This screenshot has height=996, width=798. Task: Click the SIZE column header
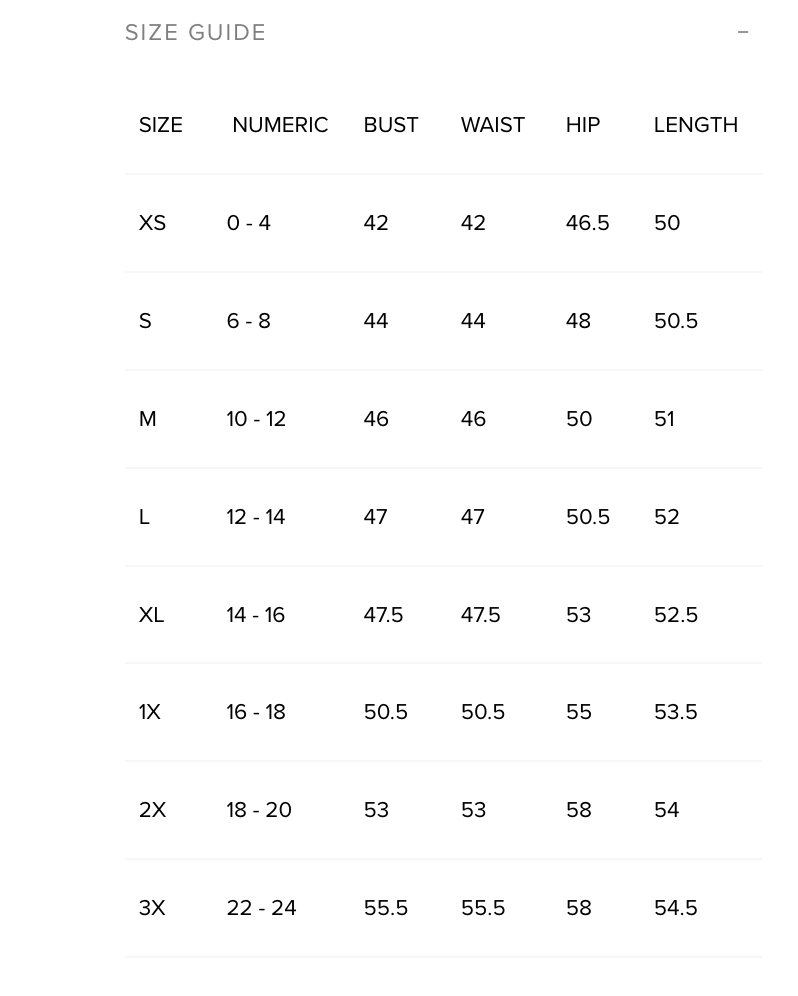(x=161, y=125)
